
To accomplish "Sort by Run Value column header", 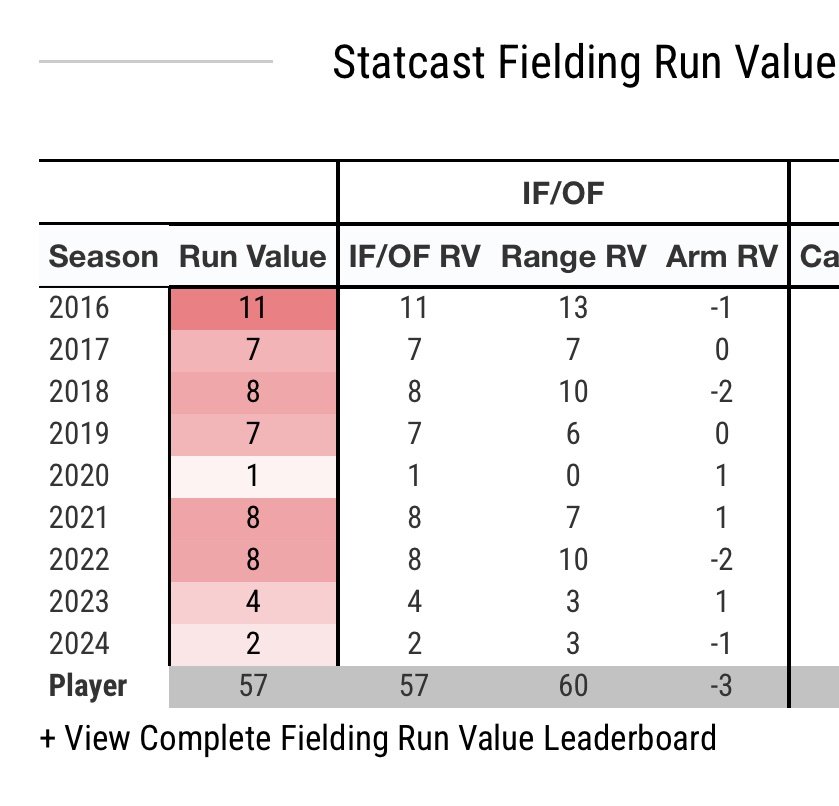I will click(253, 257).
